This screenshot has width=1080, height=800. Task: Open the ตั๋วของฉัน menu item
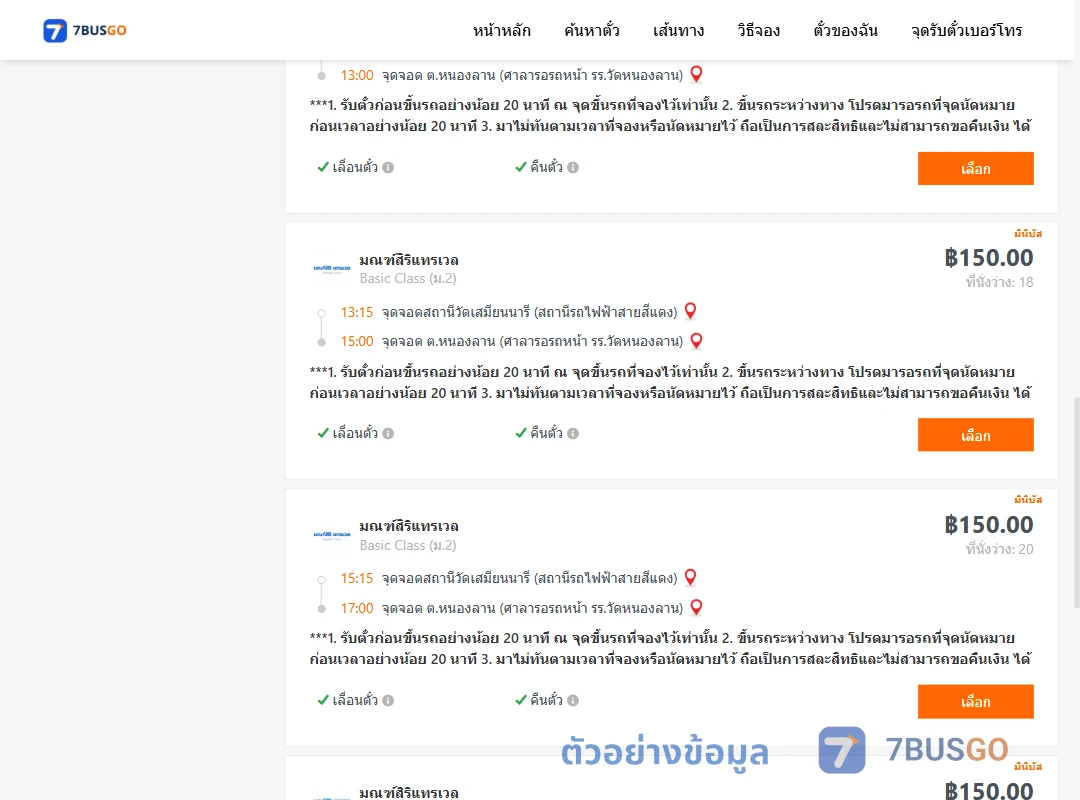click(x=845, y=30)
